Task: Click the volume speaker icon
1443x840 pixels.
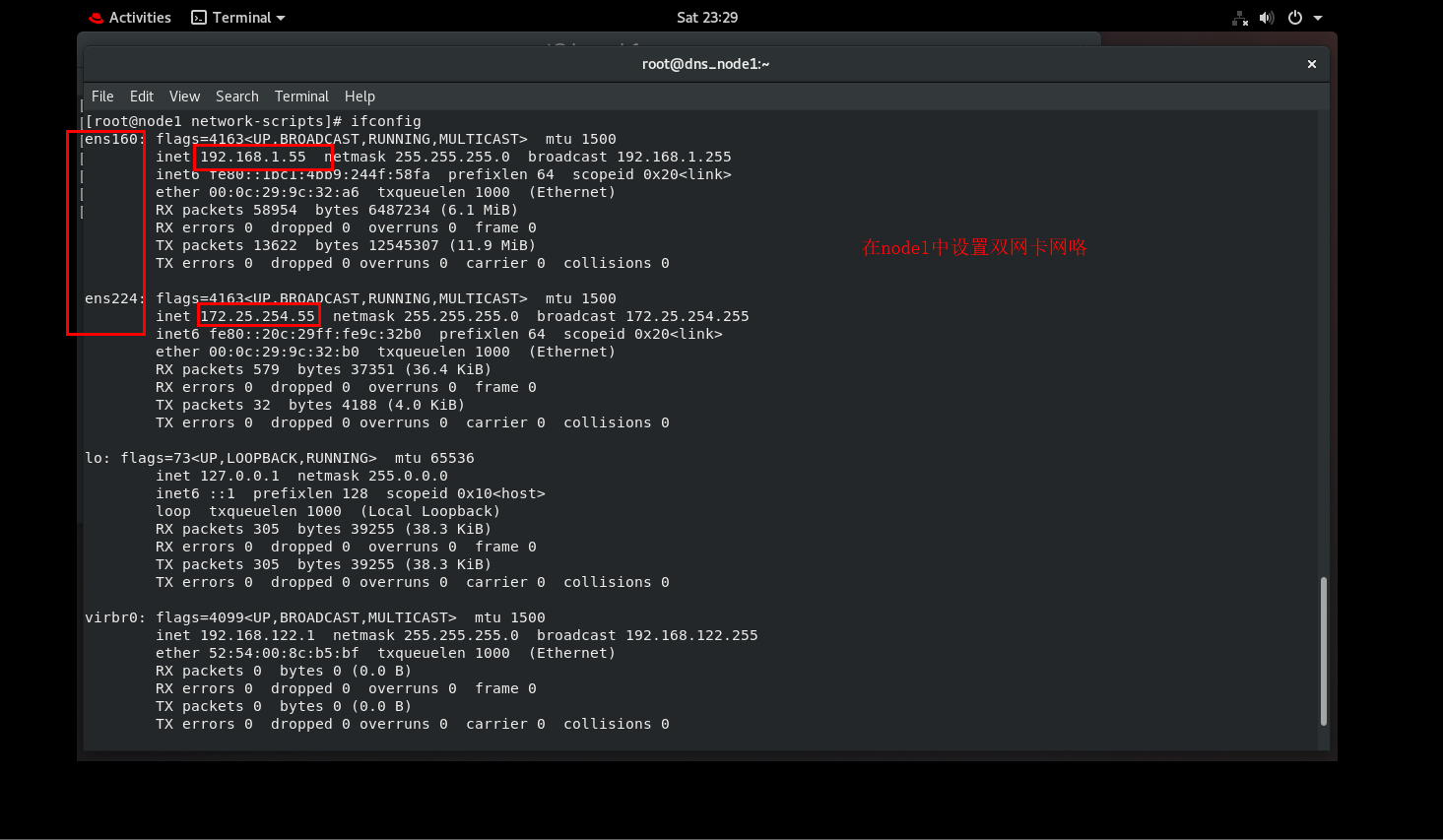Action: (x=1267, y=18)
